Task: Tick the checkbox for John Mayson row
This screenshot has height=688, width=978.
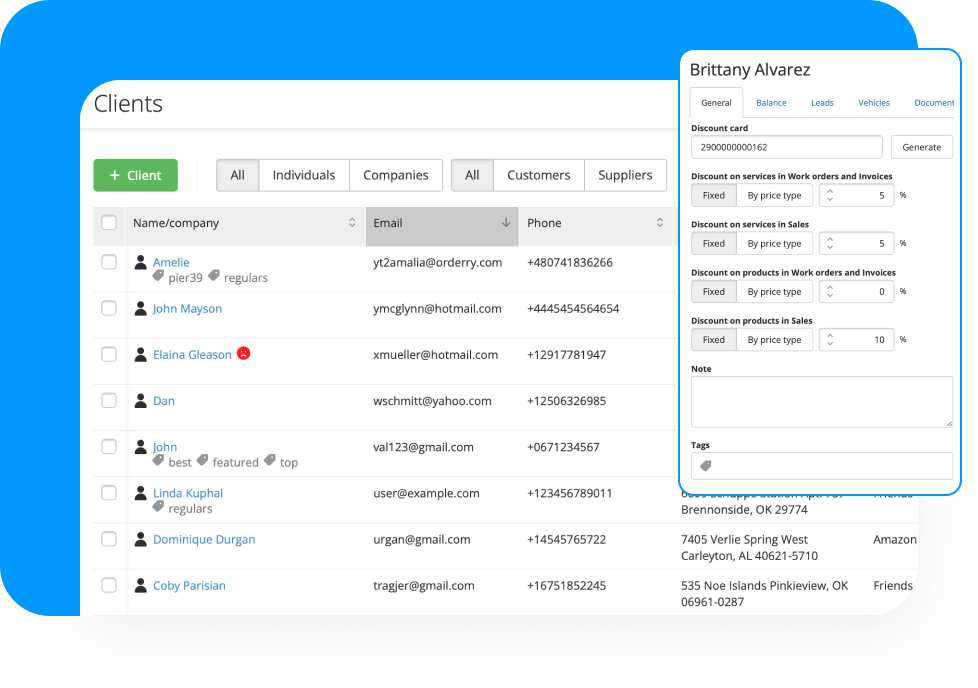Action: [109, 308]
